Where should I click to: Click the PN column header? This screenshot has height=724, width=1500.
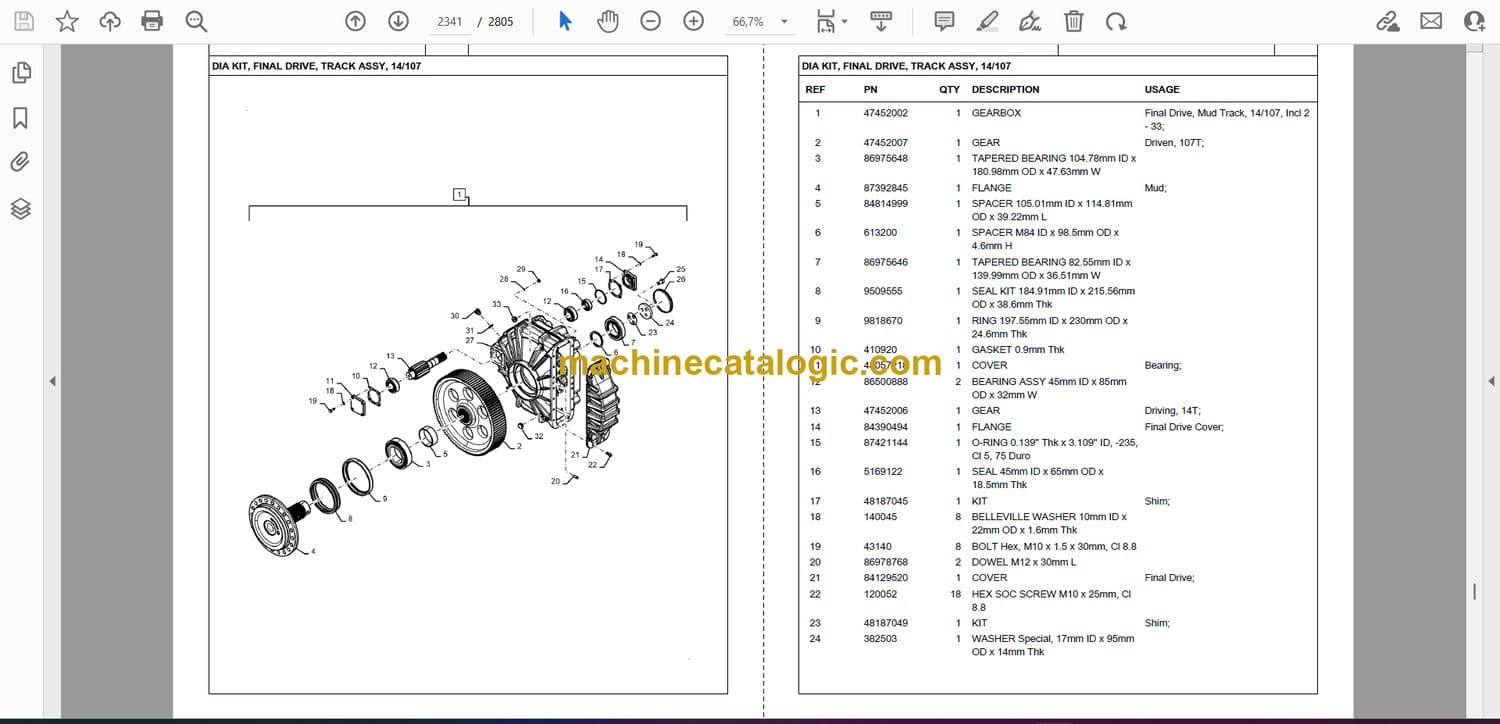tap(871, 90)
